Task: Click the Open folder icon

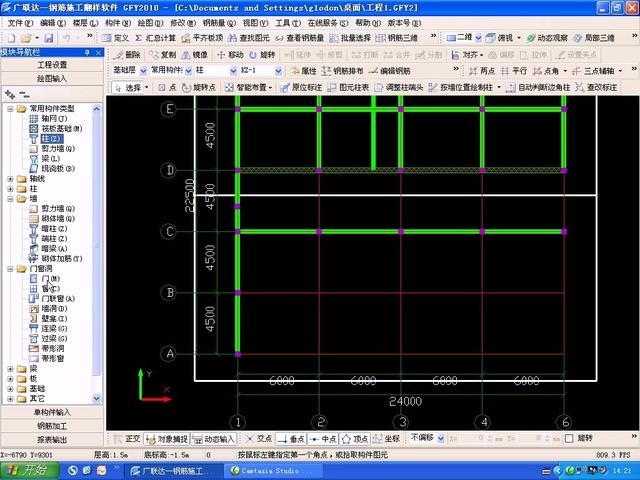Action: [26, 38]
